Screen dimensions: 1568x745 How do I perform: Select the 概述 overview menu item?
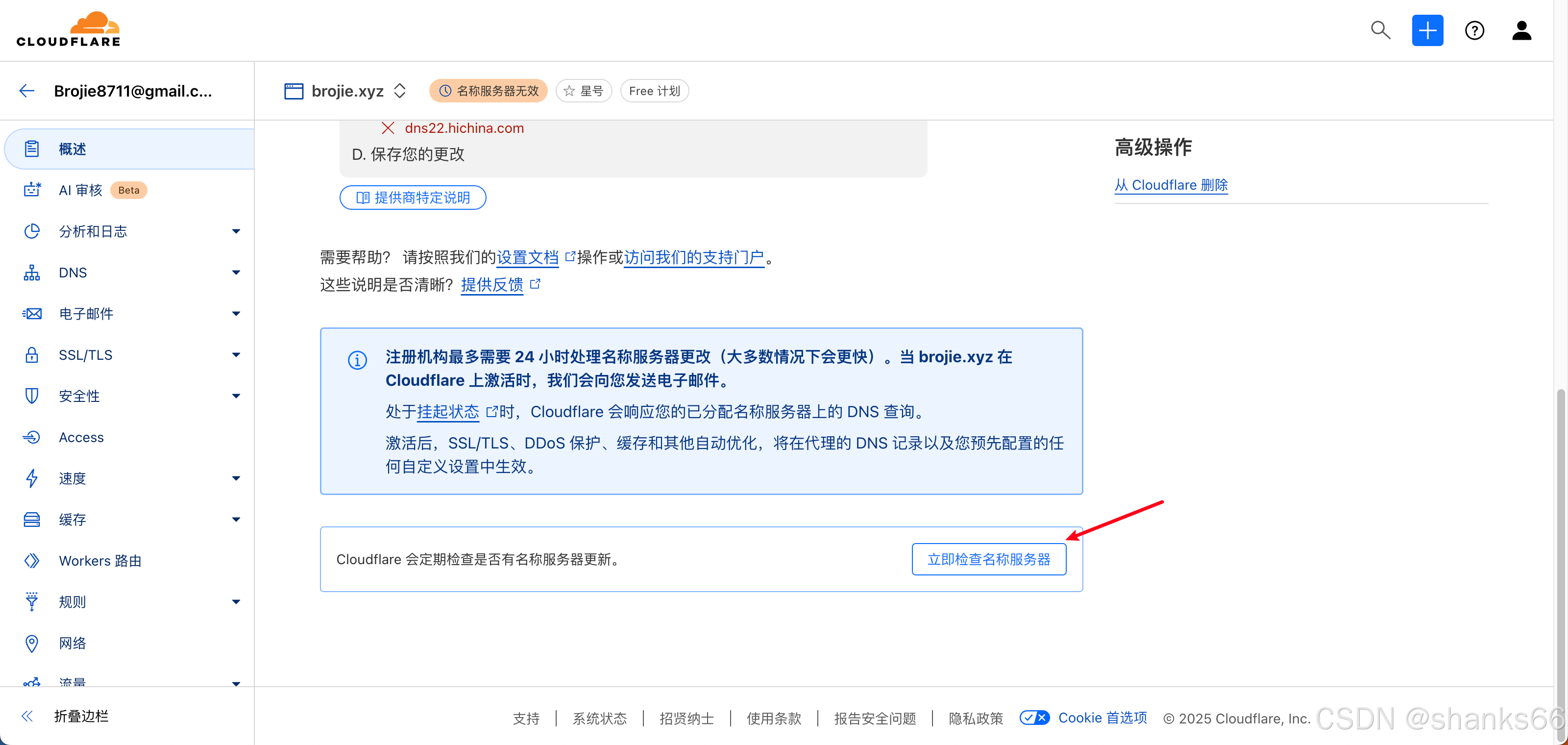pos(72,149)
